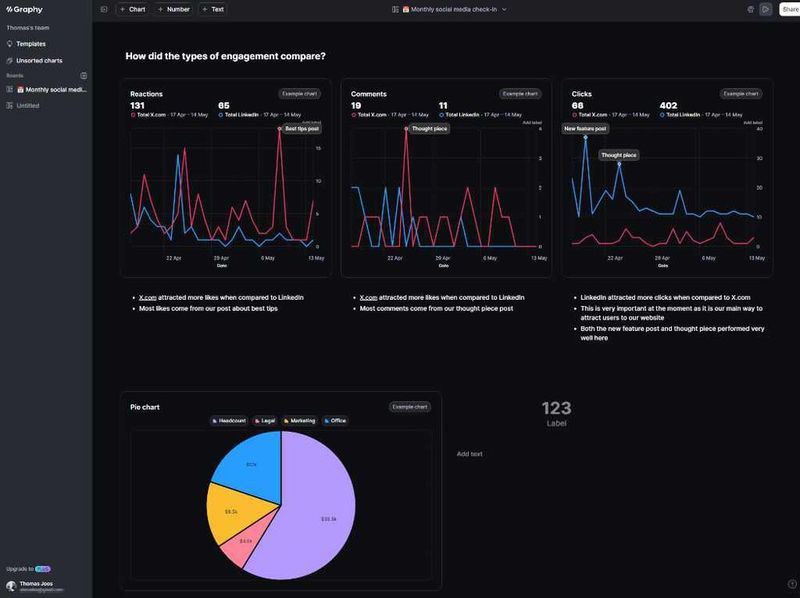The image size is (800, 598).
Task: Toggle the Marketing legend in pie chart
Action: tap(299, 421)
